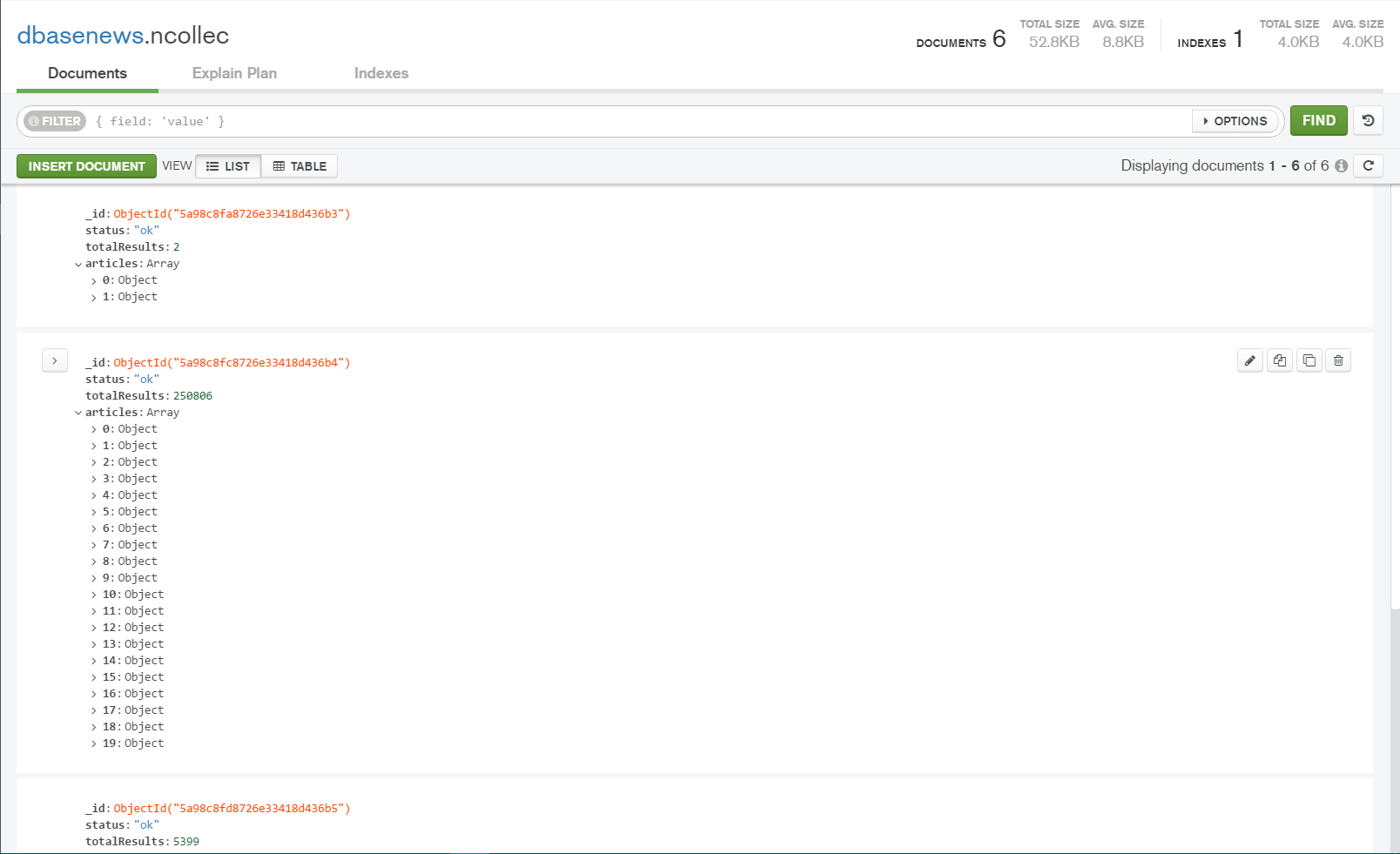Click status "ok" value in document 436b4
The image size is (1400, 854).
146,380
